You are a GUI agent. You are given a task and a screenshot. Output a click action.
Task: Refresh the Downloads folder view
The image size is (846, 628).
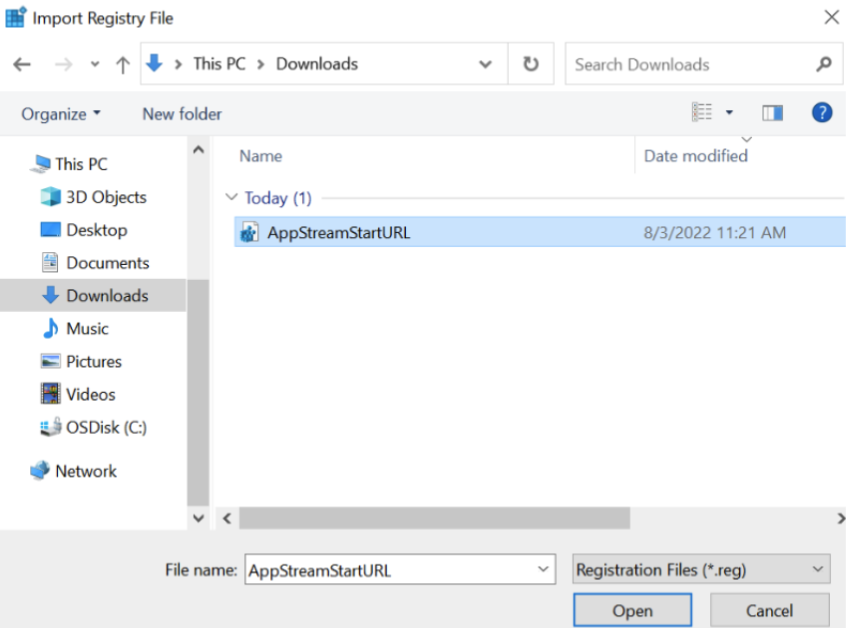click(x=531, y=64)
